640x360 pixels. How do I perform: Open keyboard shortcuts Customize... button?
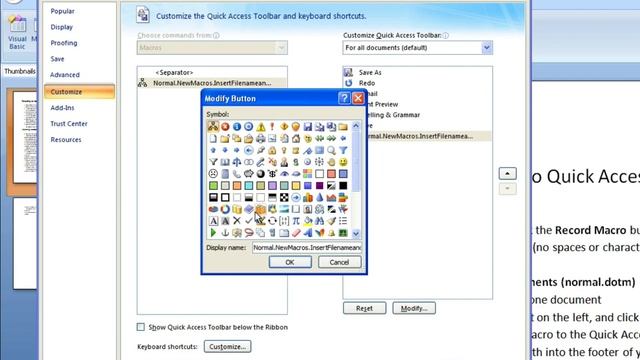[227, 347]
